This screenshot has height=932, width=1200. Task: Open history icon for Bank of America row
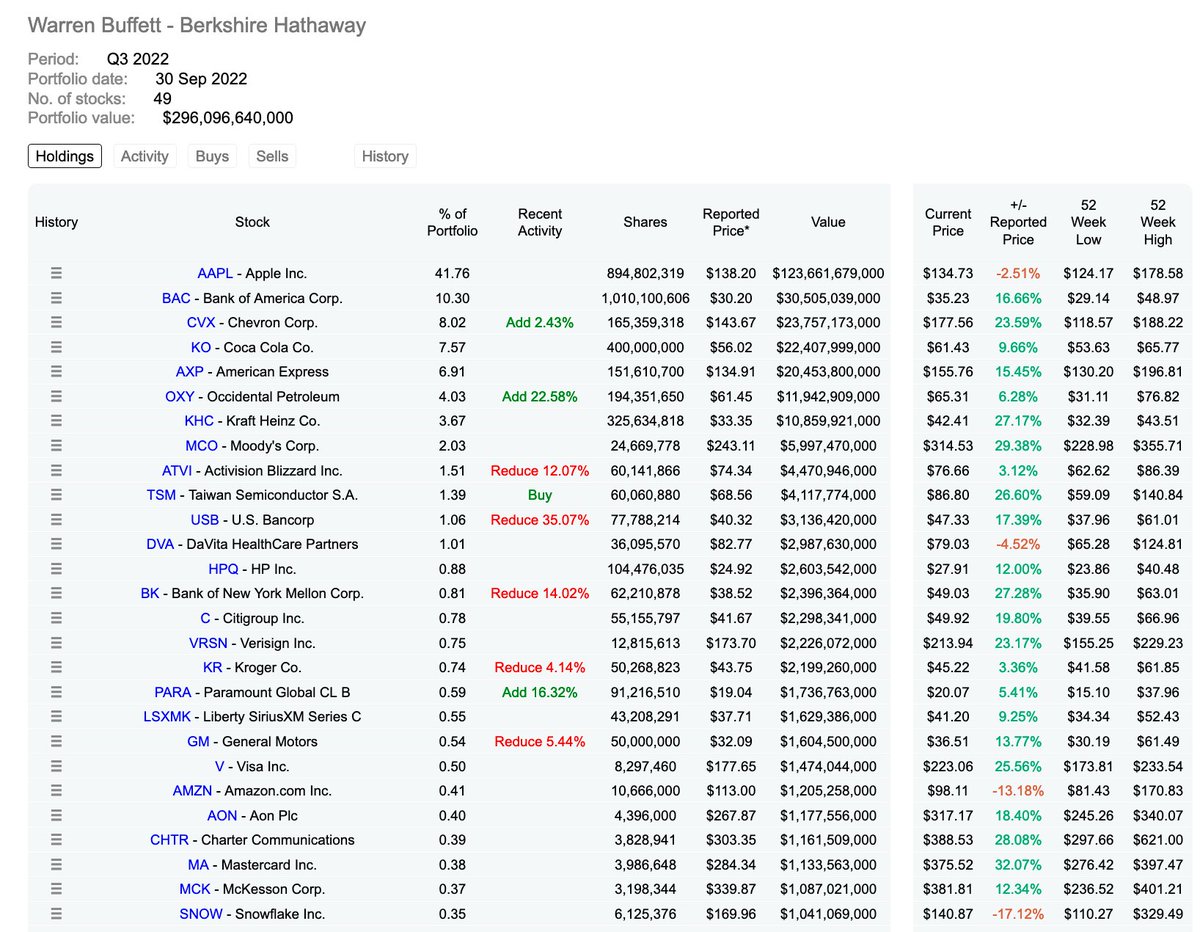56,298
